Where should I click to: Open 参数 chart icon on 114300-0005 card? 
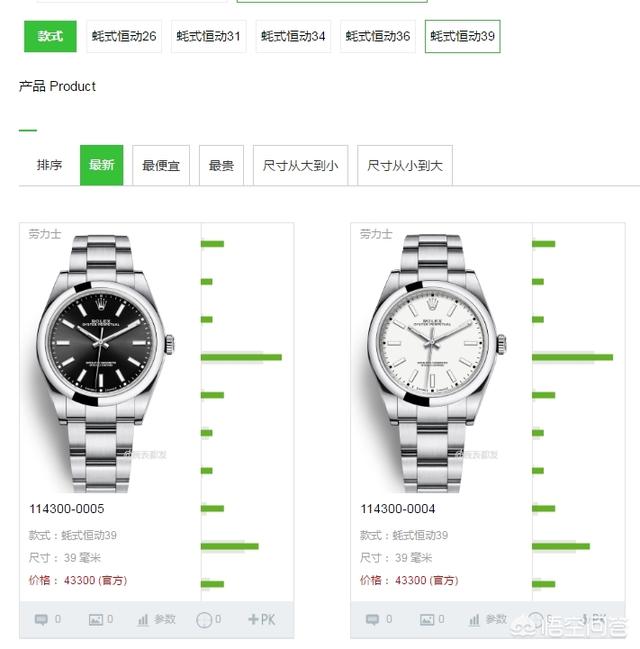coord(143,620)
